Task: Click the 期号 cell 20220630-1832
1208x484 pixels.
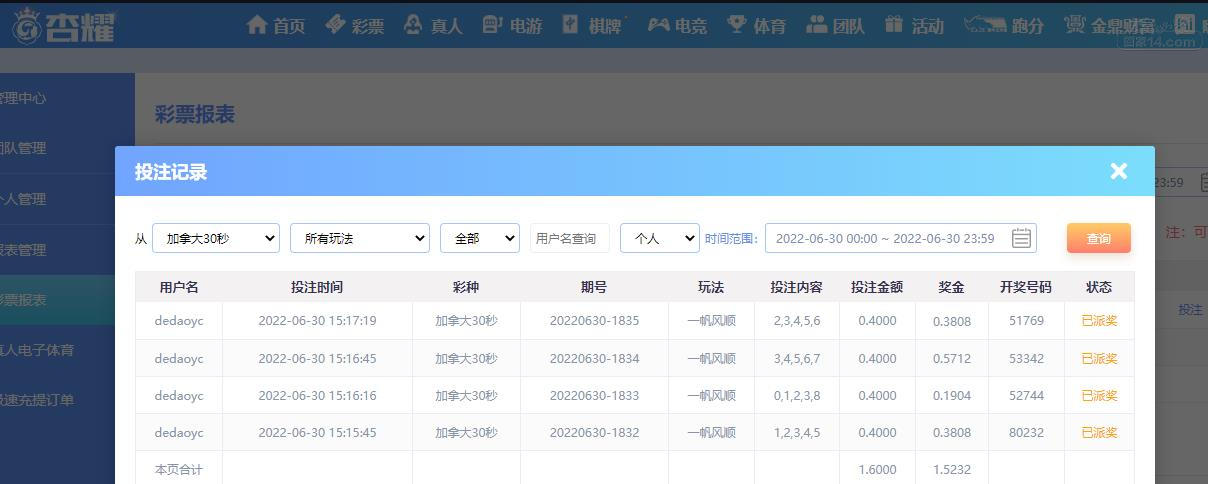Action: point(594,433)
